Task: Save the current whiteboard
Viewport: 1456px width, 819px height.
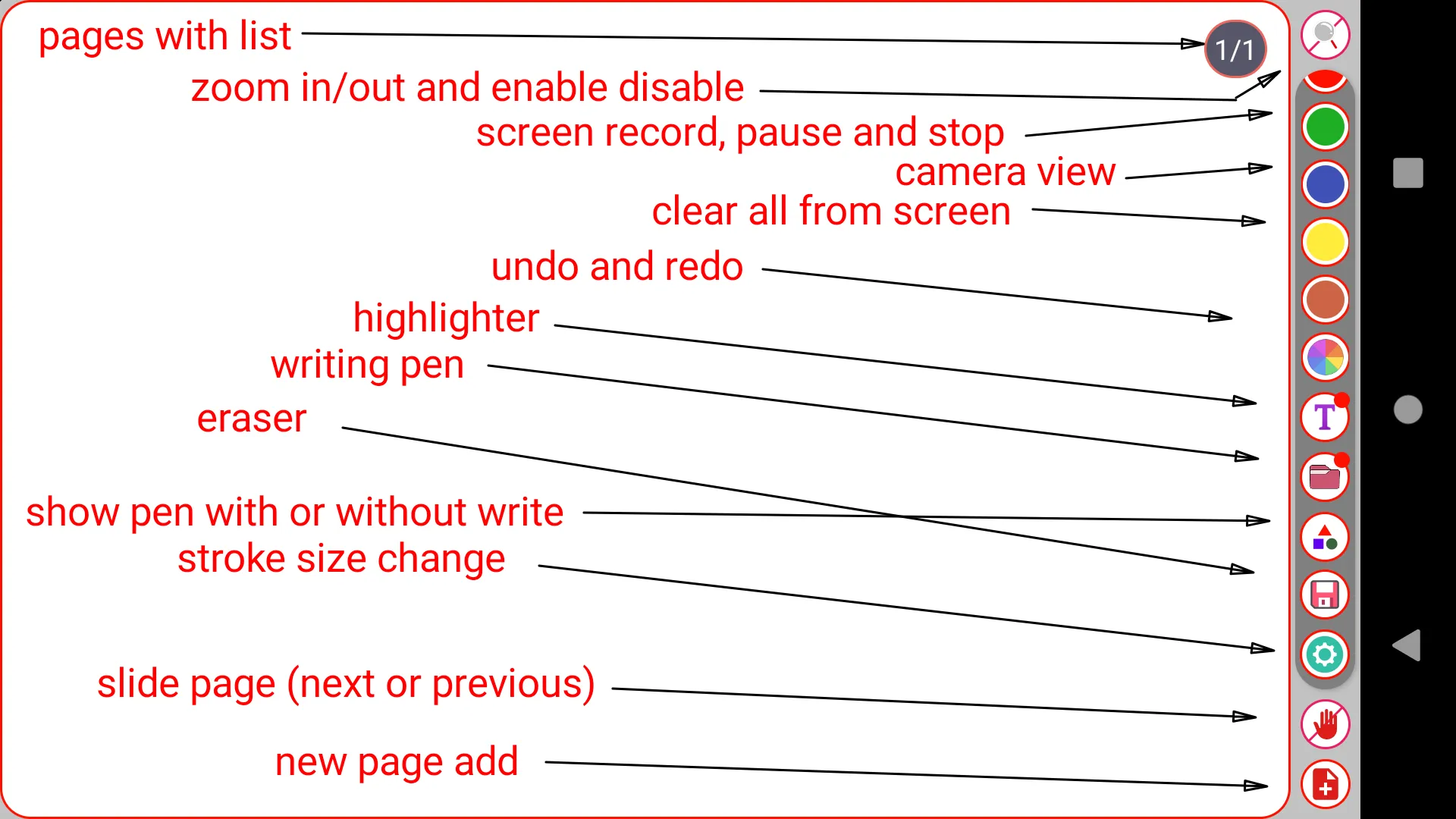Action: point(1323,594)
